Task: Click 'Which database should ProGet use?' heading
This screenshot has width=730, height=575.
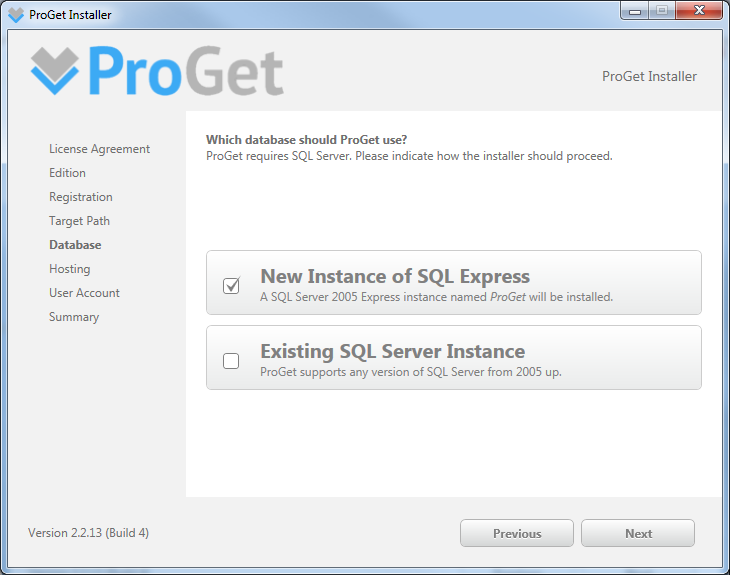Action: (306, 140)
